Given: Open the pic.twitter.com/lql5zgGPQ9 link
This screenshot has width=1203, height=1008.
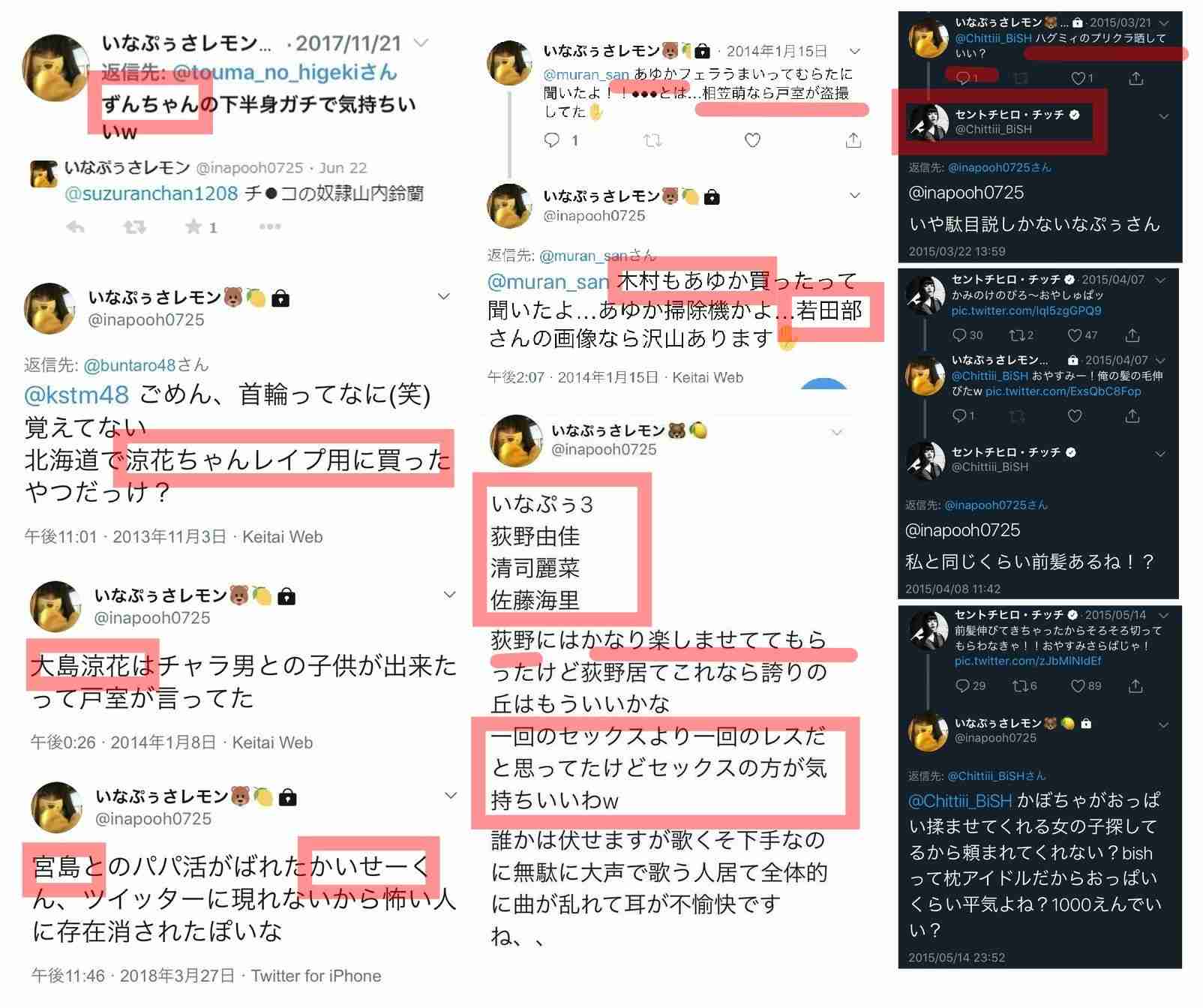Looking at the screenshot, I should [x=1026, y=310].
